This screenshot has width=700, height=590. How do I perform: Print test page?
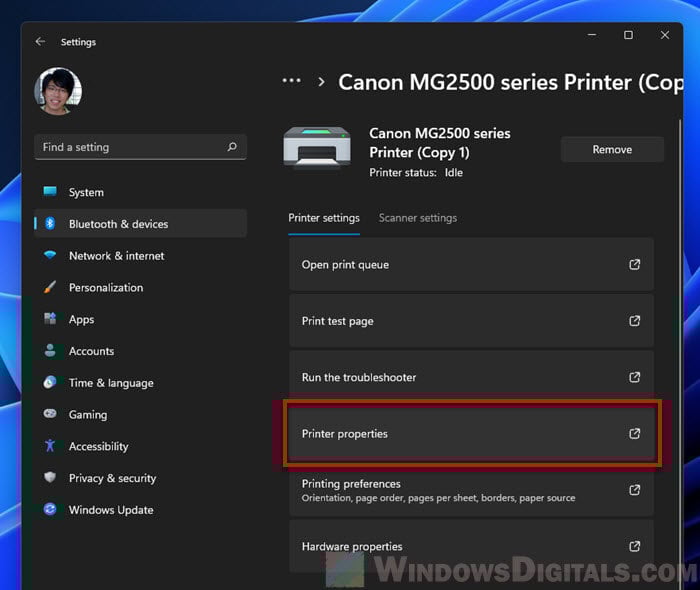[x=471, y=321]
